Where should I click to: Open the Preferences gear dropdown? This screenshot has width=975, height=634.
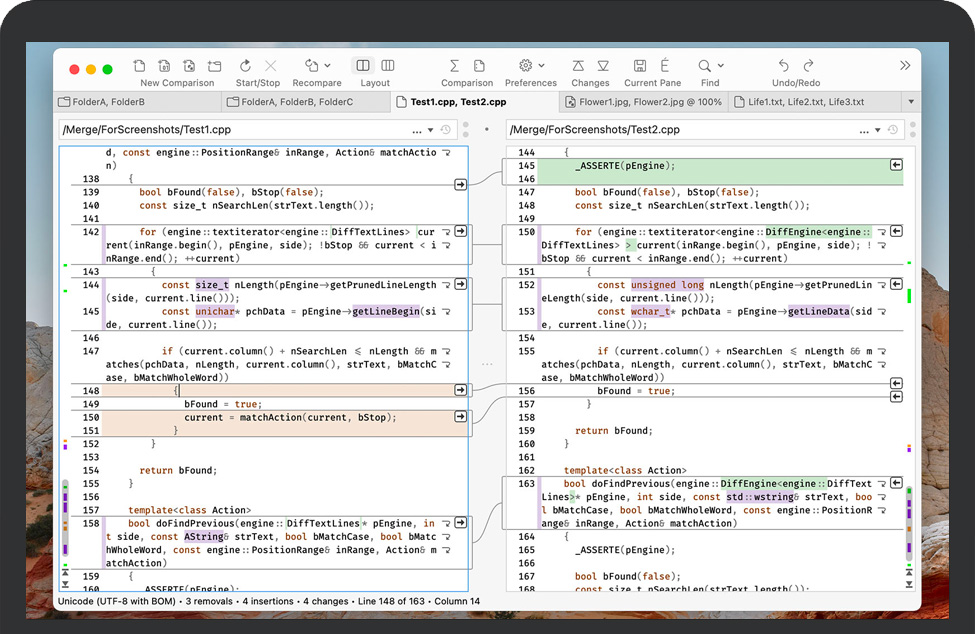point(541,66)
